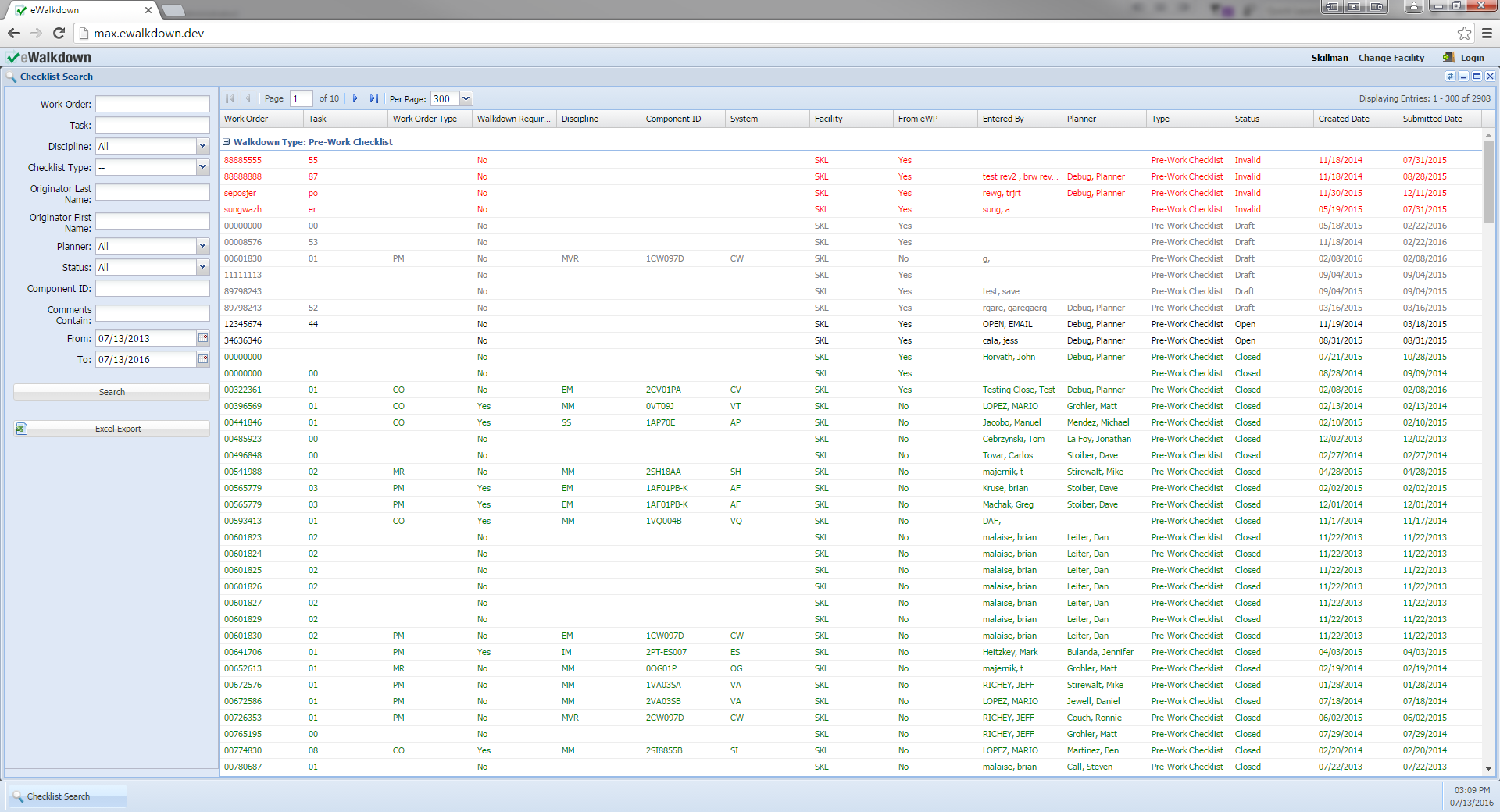Go to the first page of results
The image size is (1500, 812).
pos(230,98)
